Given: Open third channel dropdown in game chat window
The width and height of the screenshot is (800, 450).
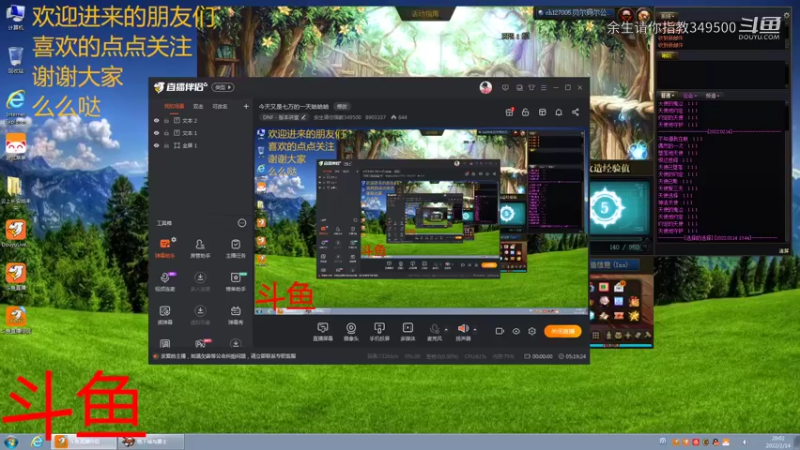Looking at the screenshot, I should [712, 95].
